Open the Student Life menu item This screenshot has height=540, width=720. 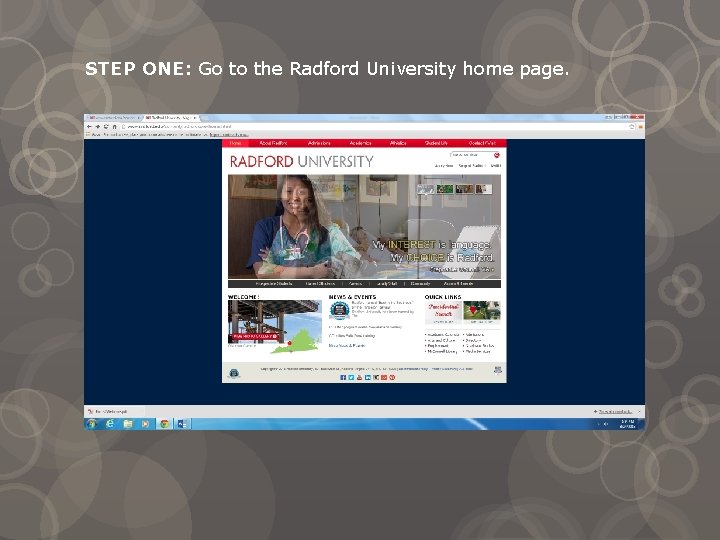click(x=436, y=143)
